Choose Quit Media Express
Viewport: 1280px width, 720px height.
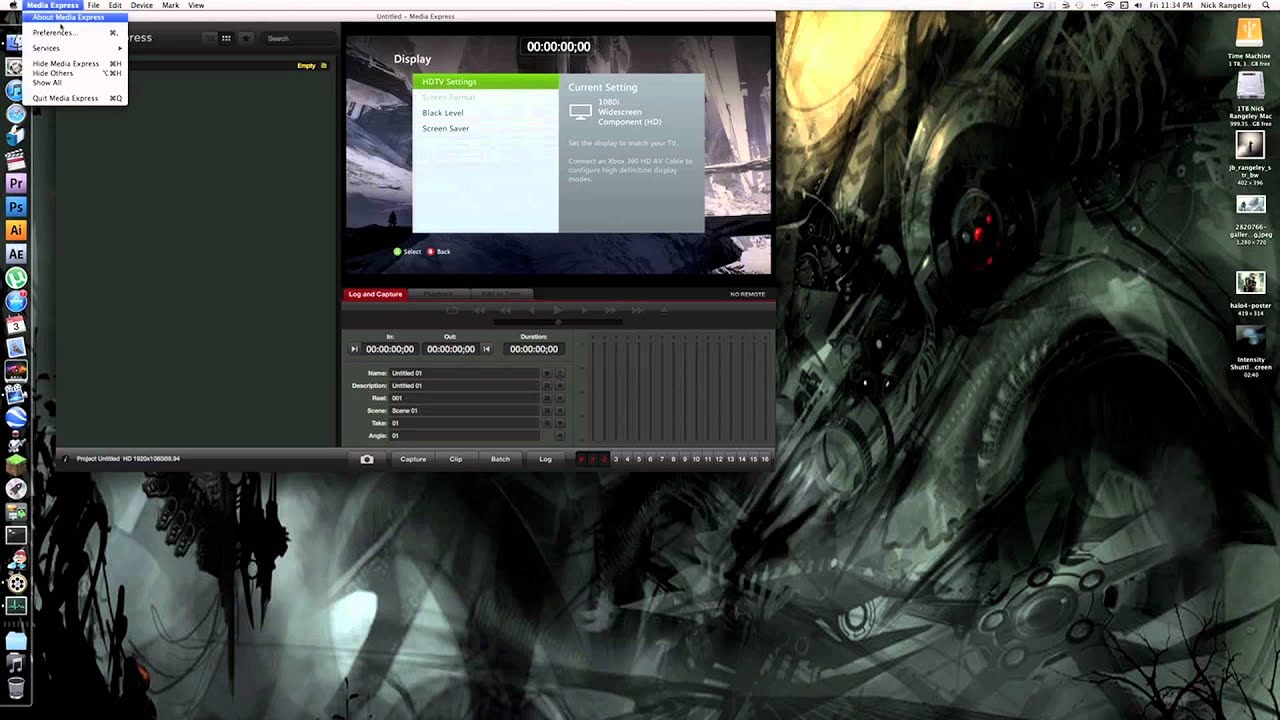tap(76, 98)
